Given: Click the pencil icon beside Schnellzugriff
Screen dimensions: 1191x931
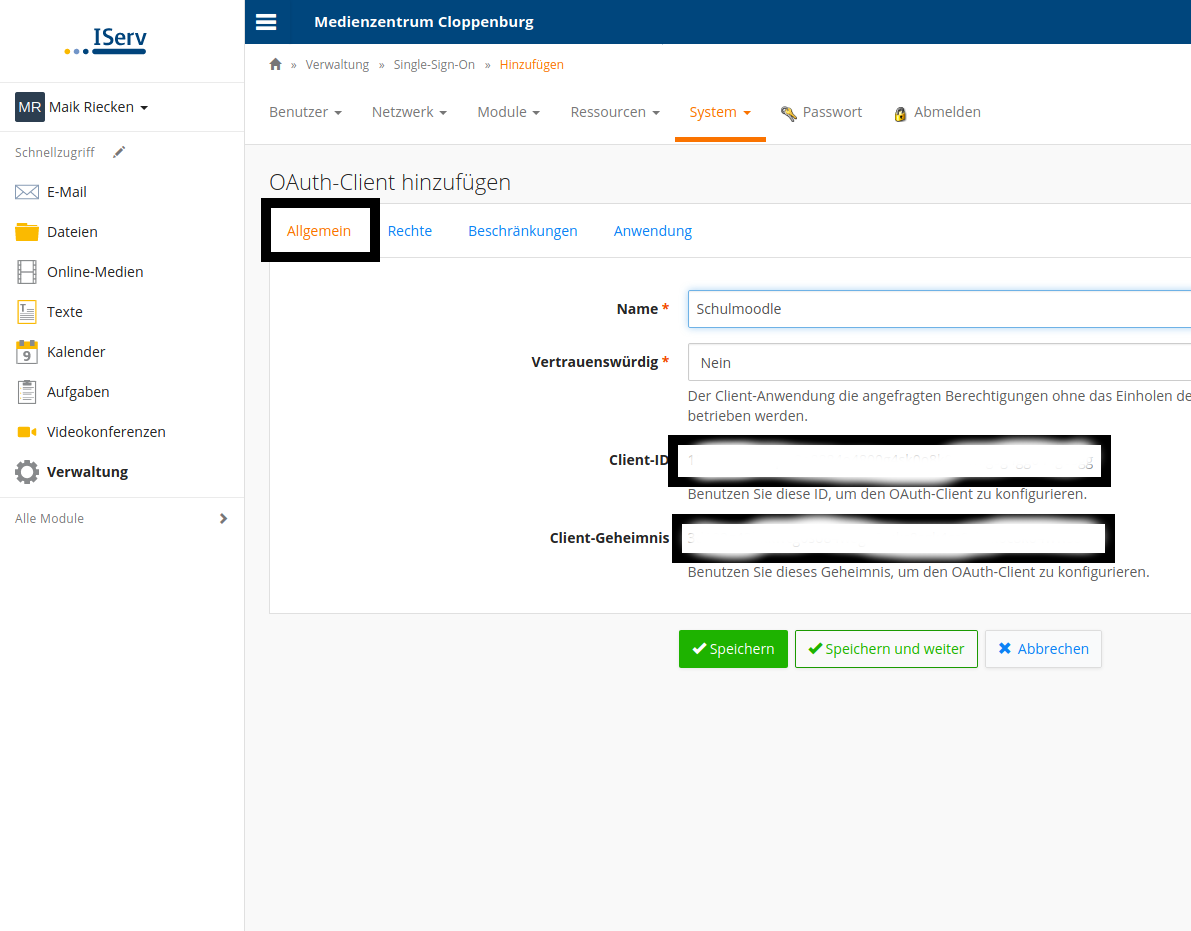Looking at the screenshot, I should [x=119, y=152].
